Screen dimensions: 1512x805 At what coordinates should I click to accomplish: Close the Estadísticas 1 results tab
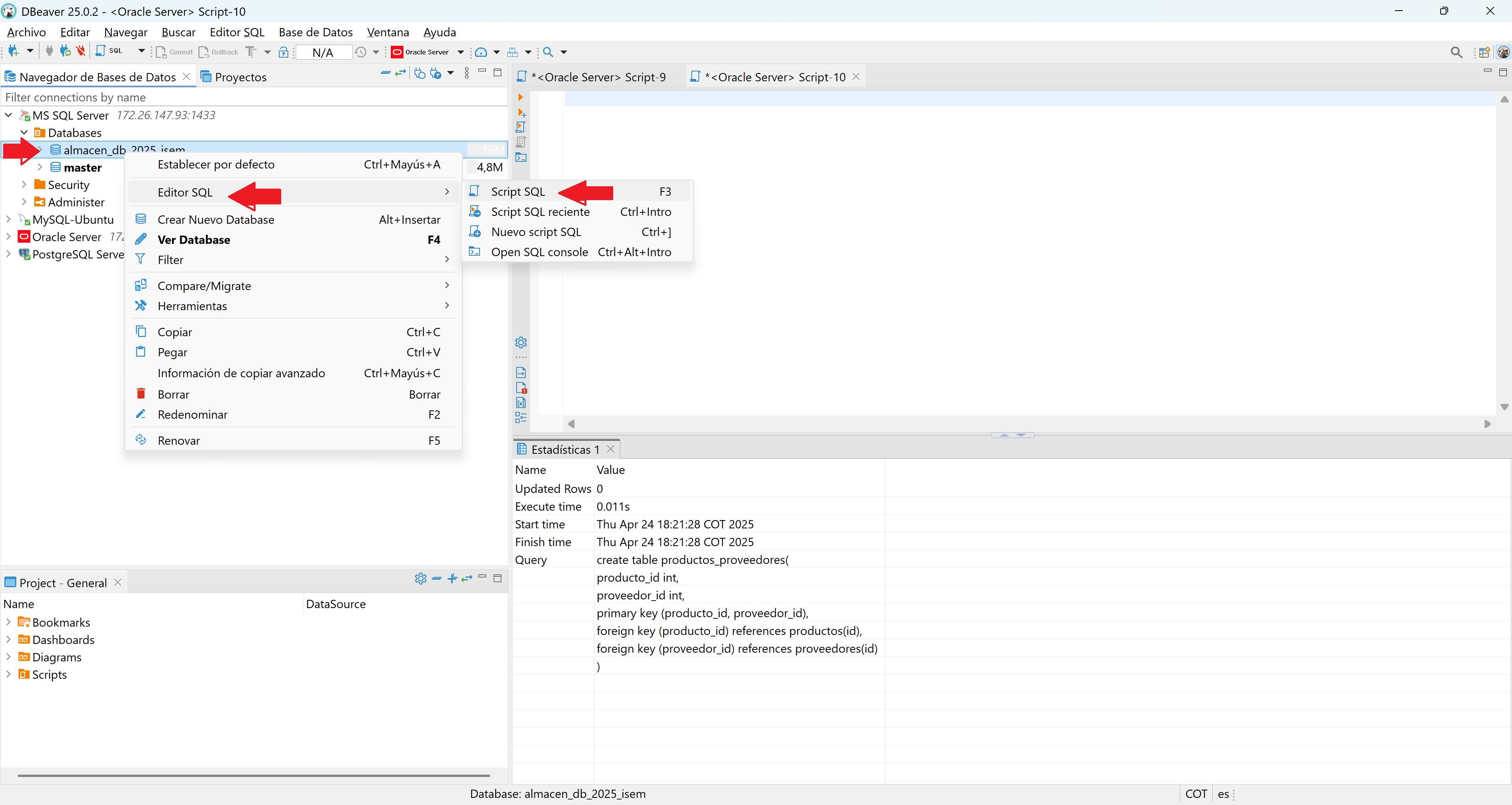[x=610, y=449]
